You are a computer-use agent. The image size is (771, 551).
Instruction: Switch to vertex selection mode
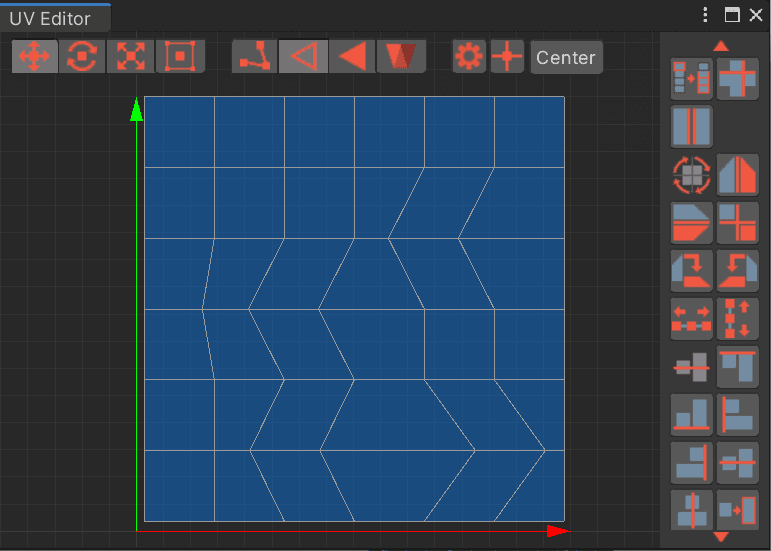coord(255,56)
